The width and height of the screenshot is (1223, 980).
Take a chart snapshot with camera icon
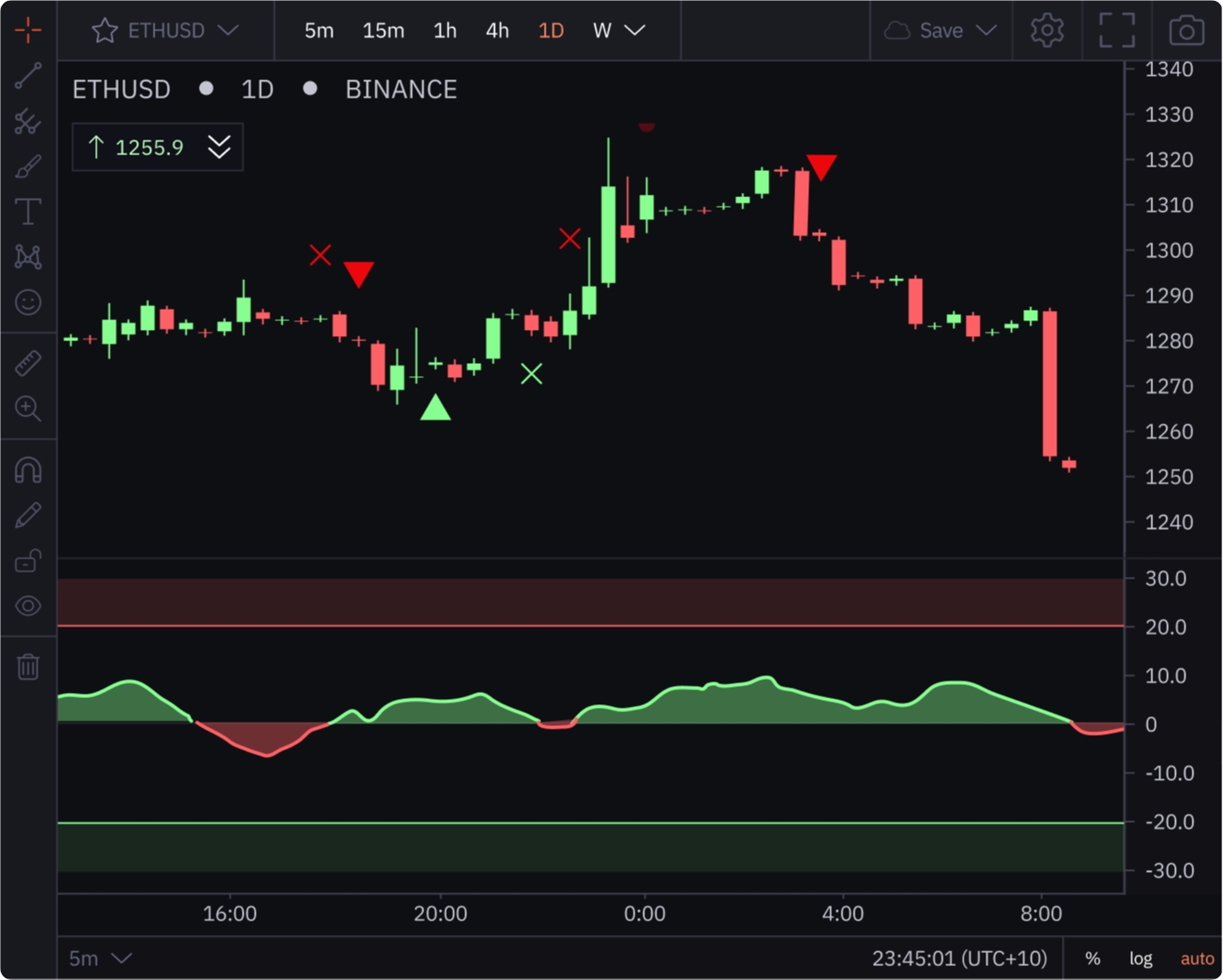tap(1186, 31)
